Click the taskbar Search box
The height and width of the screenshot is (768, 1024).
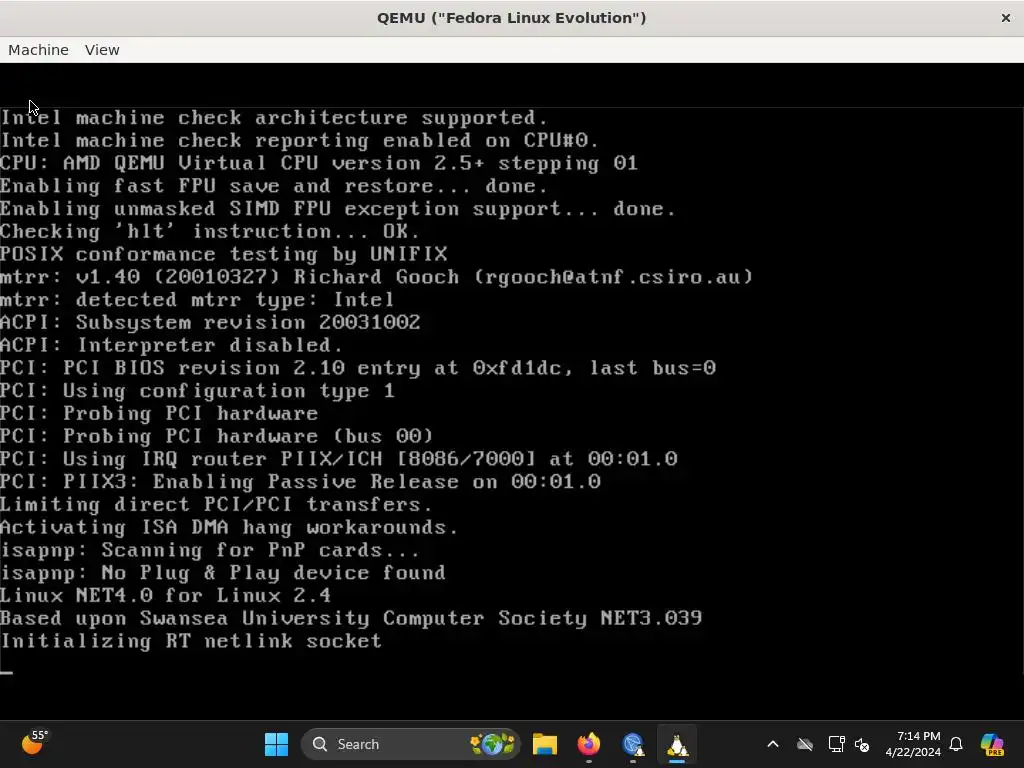click(410, 744)
